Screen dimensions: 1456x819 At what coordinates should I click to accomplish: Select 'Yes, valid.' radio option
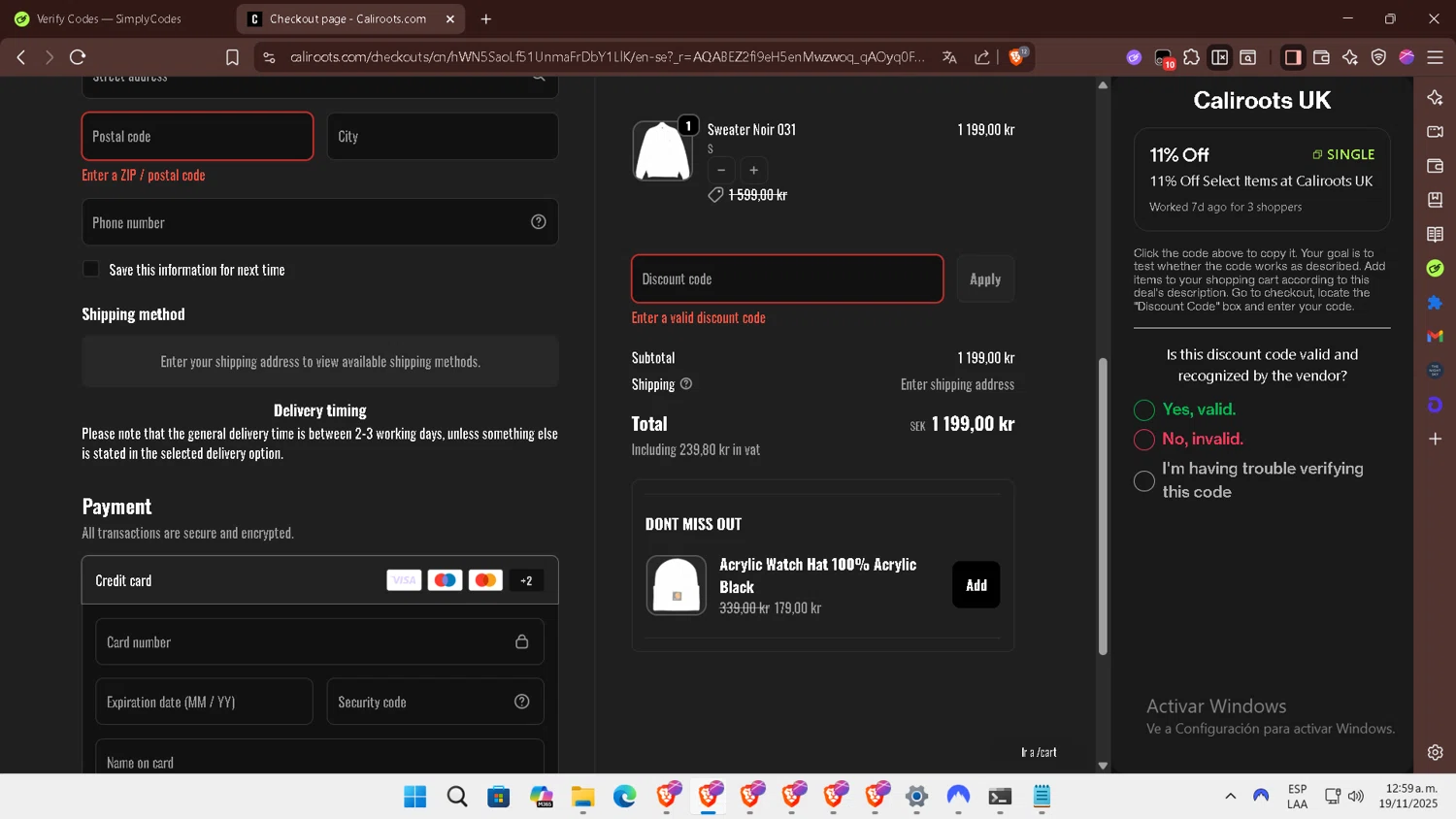point(1144,409)
